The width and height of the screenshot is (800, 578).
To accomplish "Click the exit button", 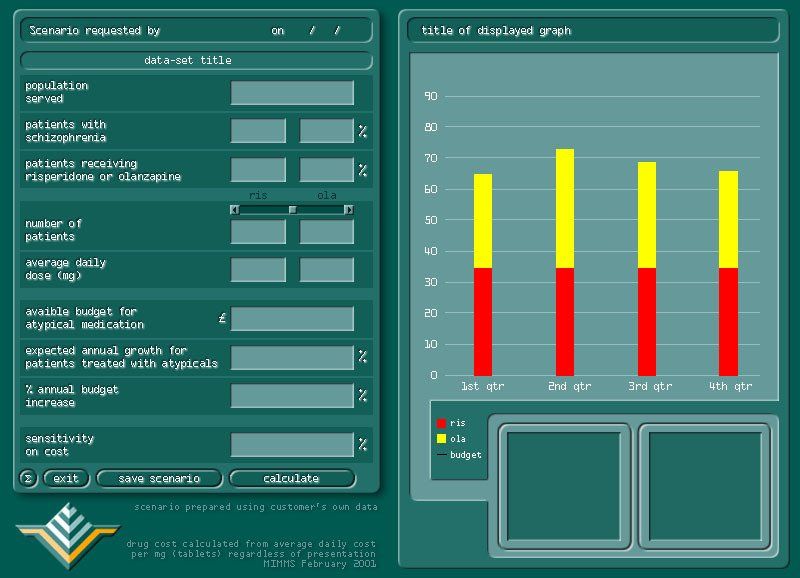I will click(x=66, y=479).
